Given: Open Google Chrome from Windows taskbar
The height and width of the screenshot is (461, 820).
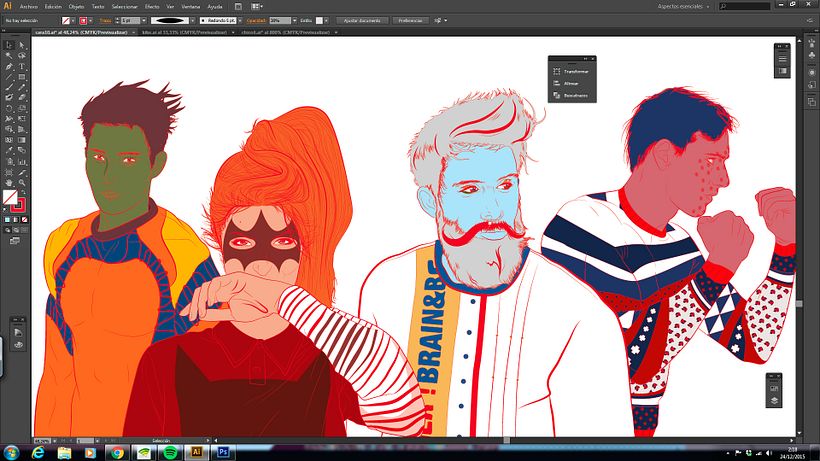Looking at the screenshot, I should click(117, 452).
